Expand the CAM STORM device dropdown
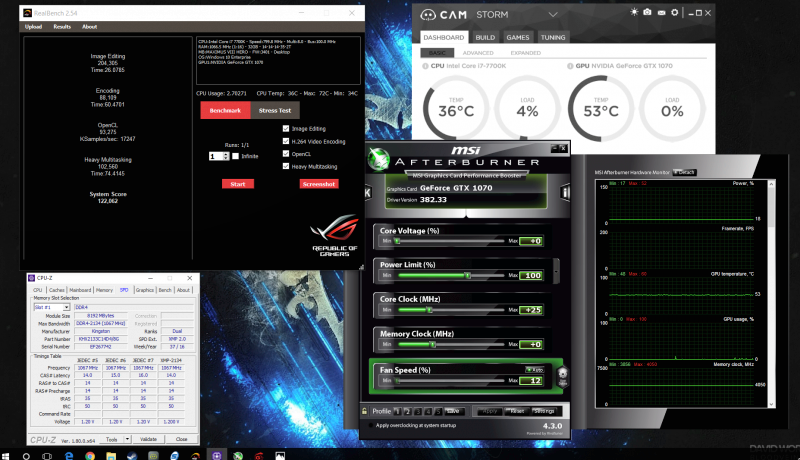 pyautogui.click(x=553, y=15)
